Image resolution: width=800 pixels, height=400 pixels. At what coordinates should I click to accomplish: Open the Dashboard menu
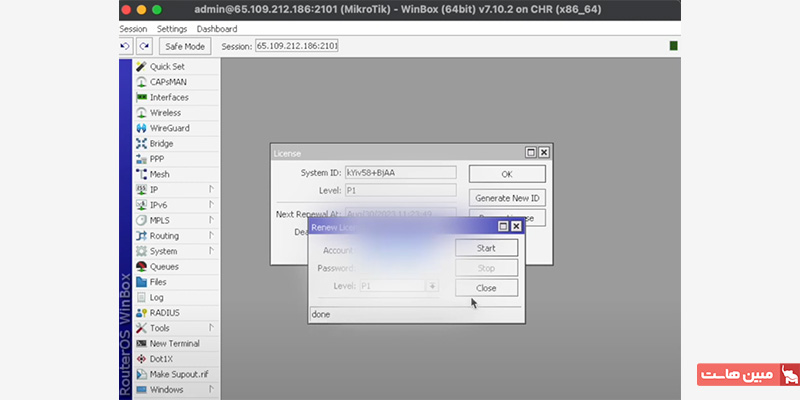coord(217,29)
